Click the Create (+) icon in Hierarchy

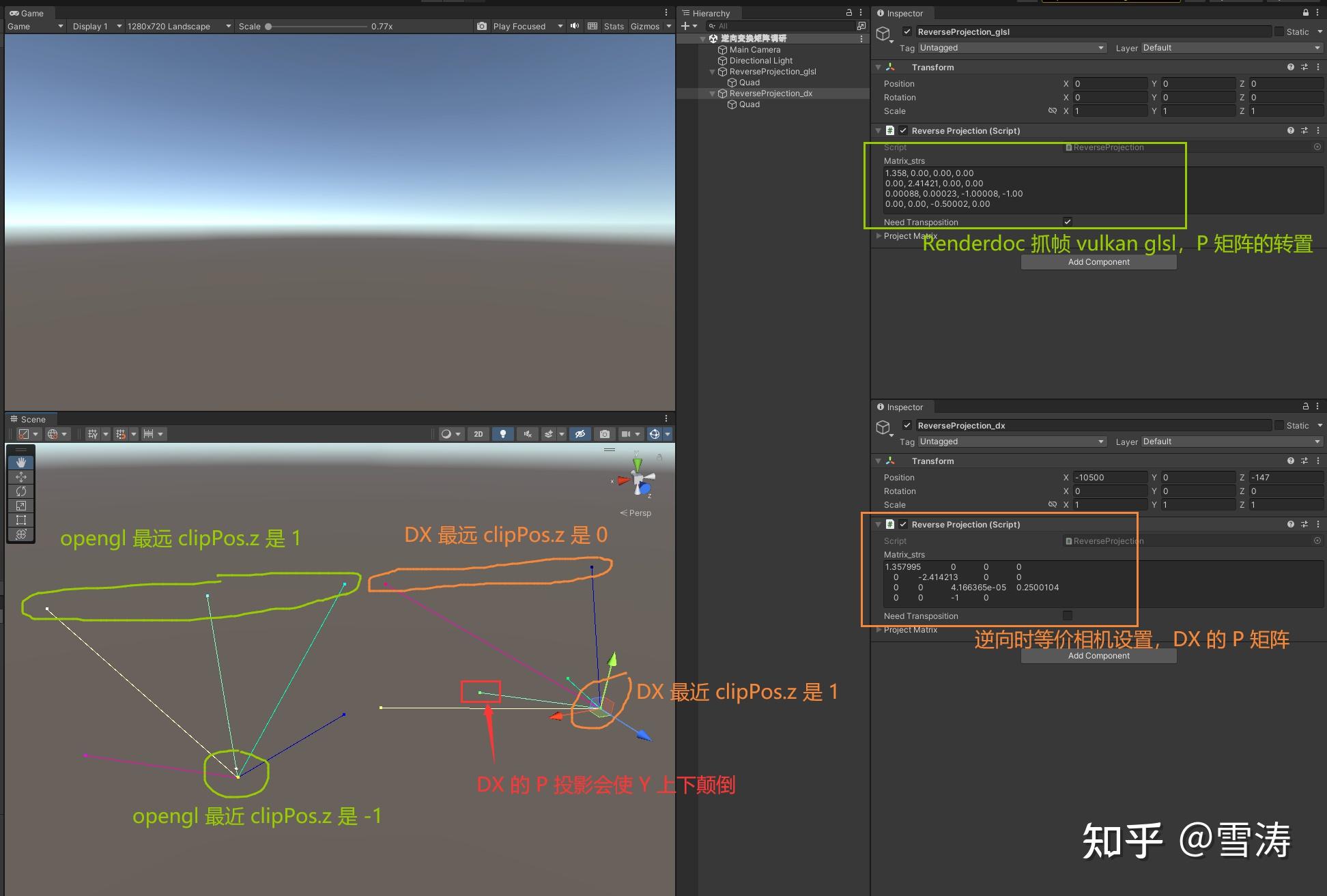pos(685,26)
